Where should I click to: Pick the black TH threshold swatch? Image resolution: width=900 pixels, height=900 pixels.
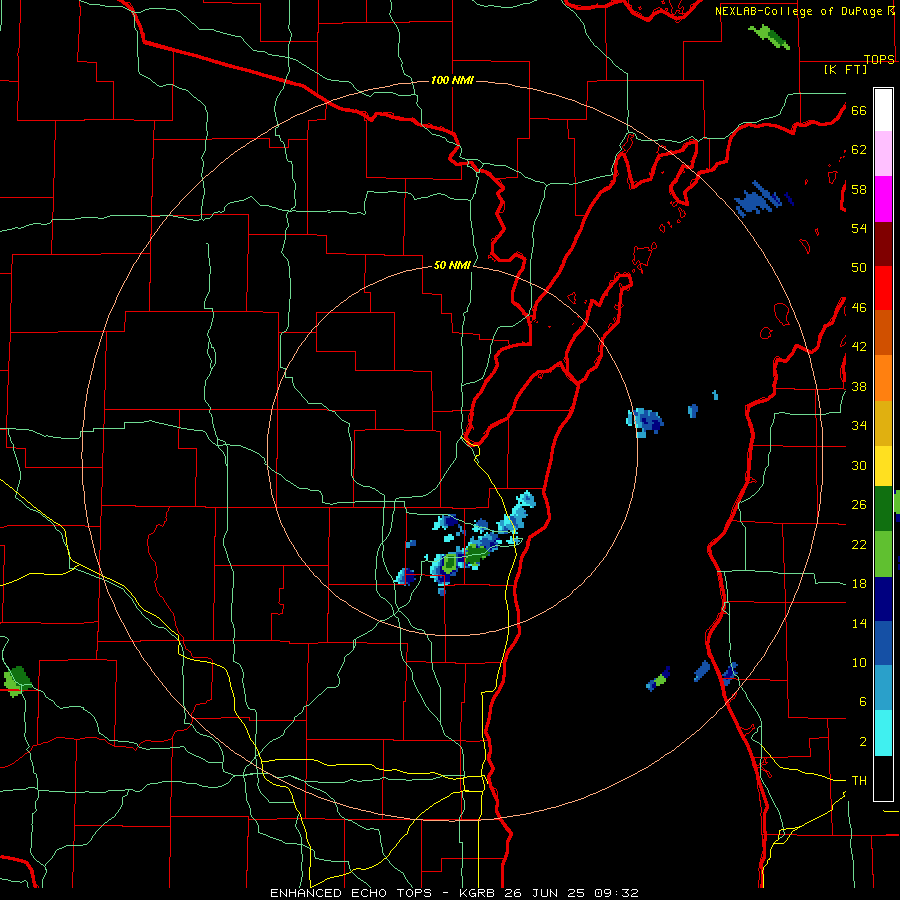pos(883,778)
